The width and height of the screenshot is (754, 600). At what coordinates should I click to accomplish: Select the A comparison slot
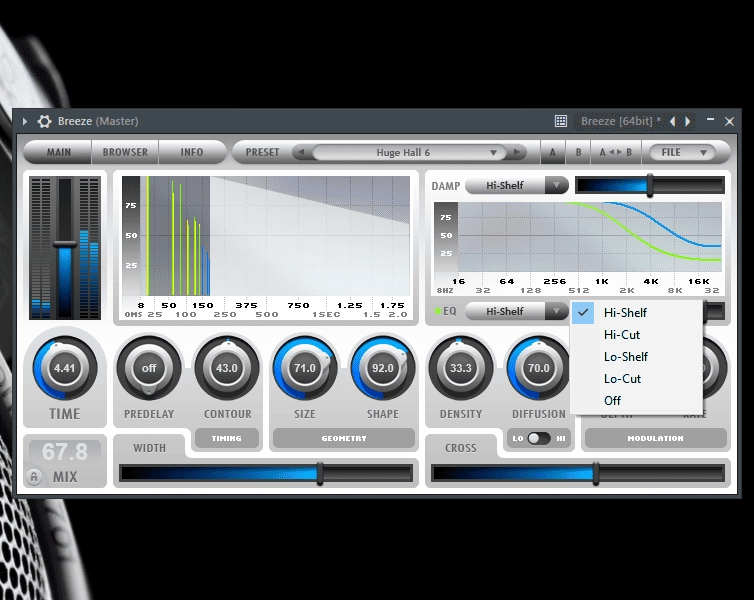tap(553, 152)
